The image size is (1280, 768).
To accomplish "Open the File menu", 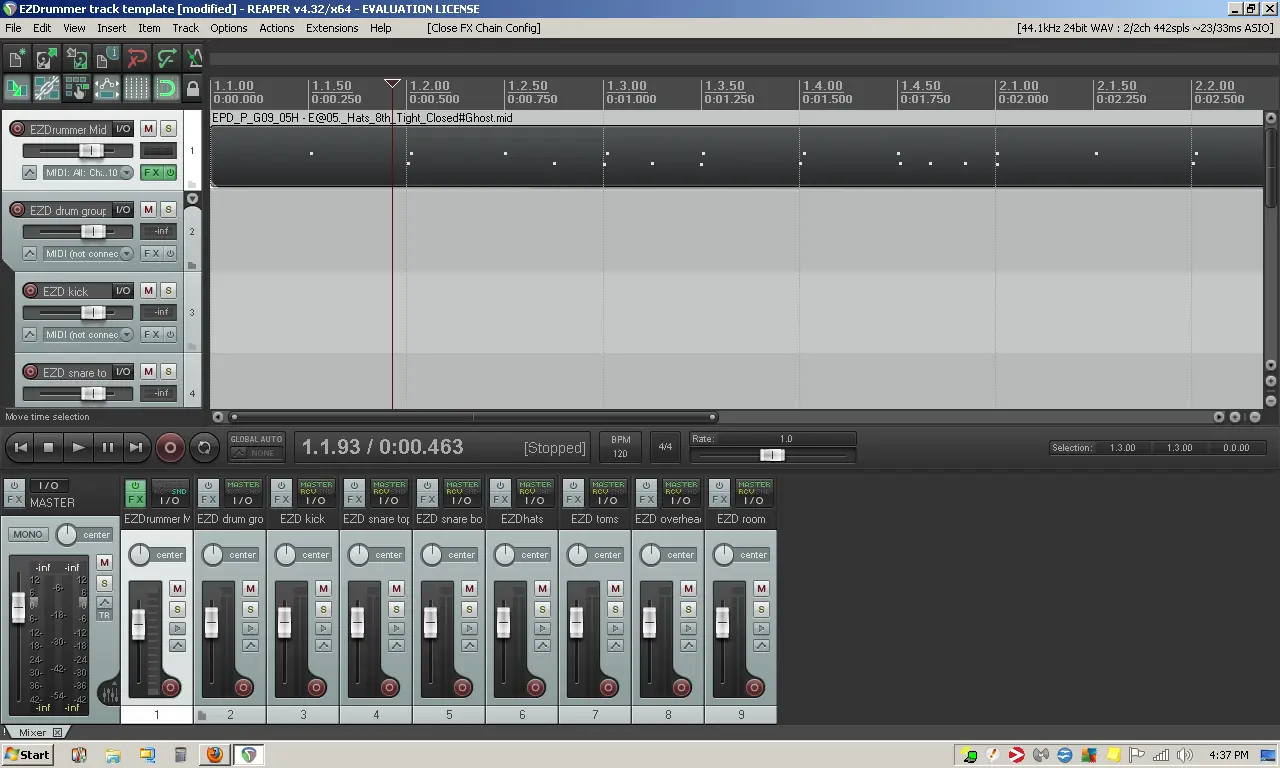I will pyautogui.click(x=13, y=28).
